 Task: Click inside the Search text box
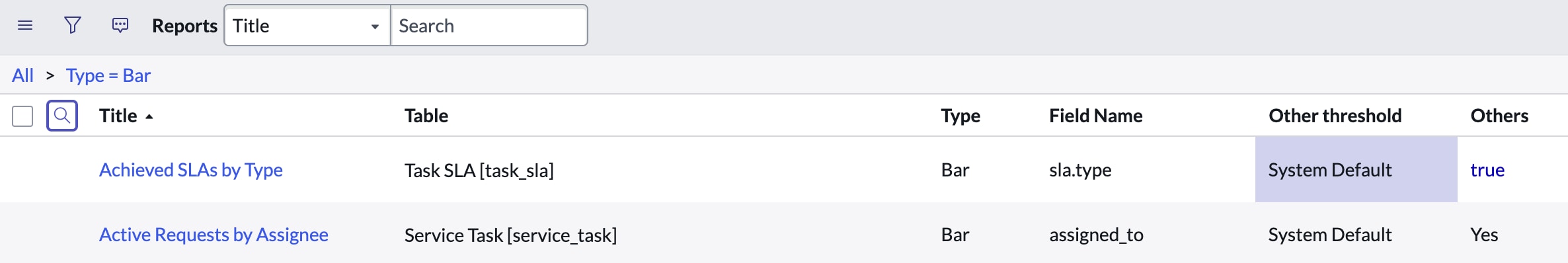click(x=489, y=26)
